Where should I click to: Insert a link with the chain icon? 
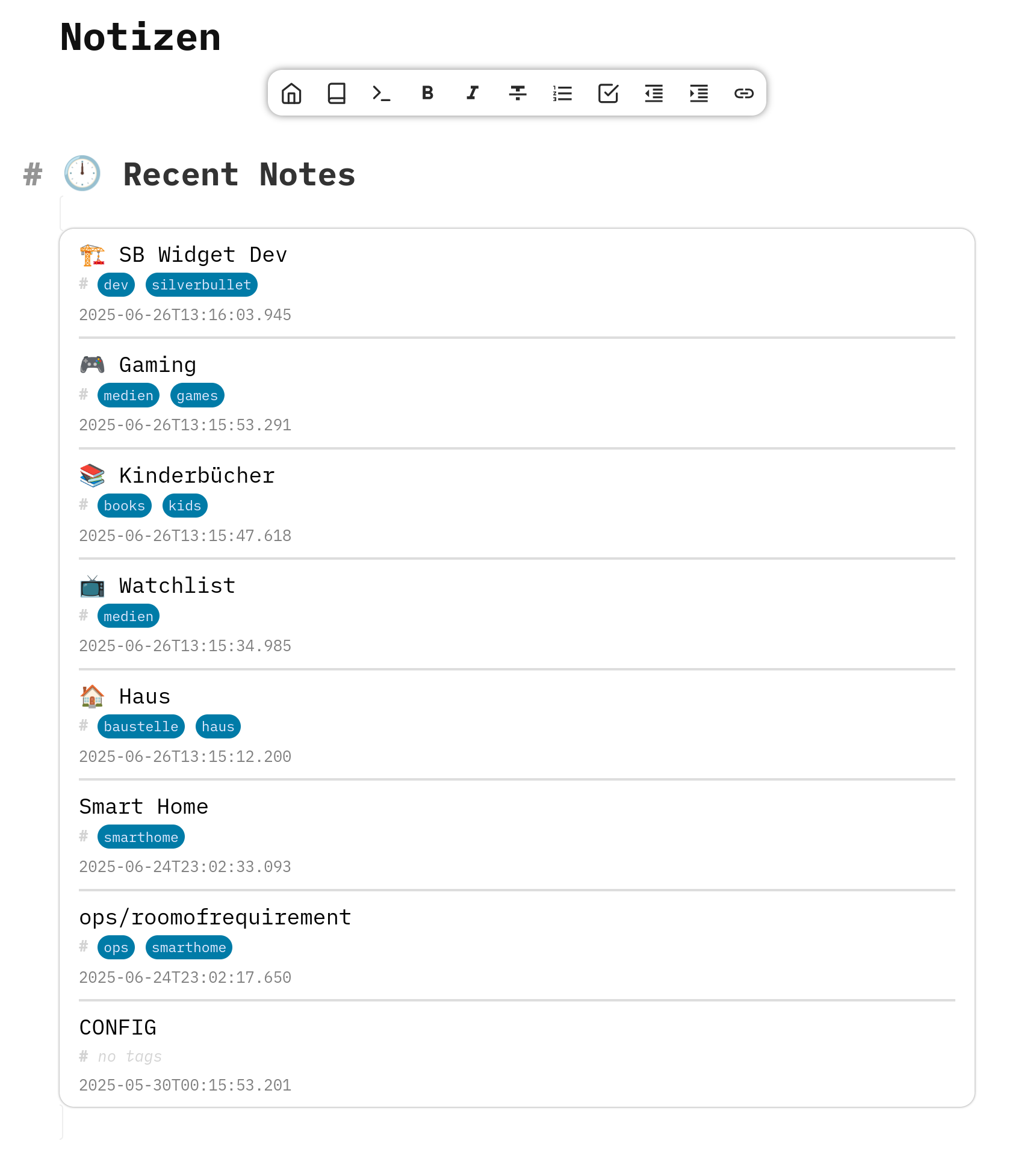[744, 93]
